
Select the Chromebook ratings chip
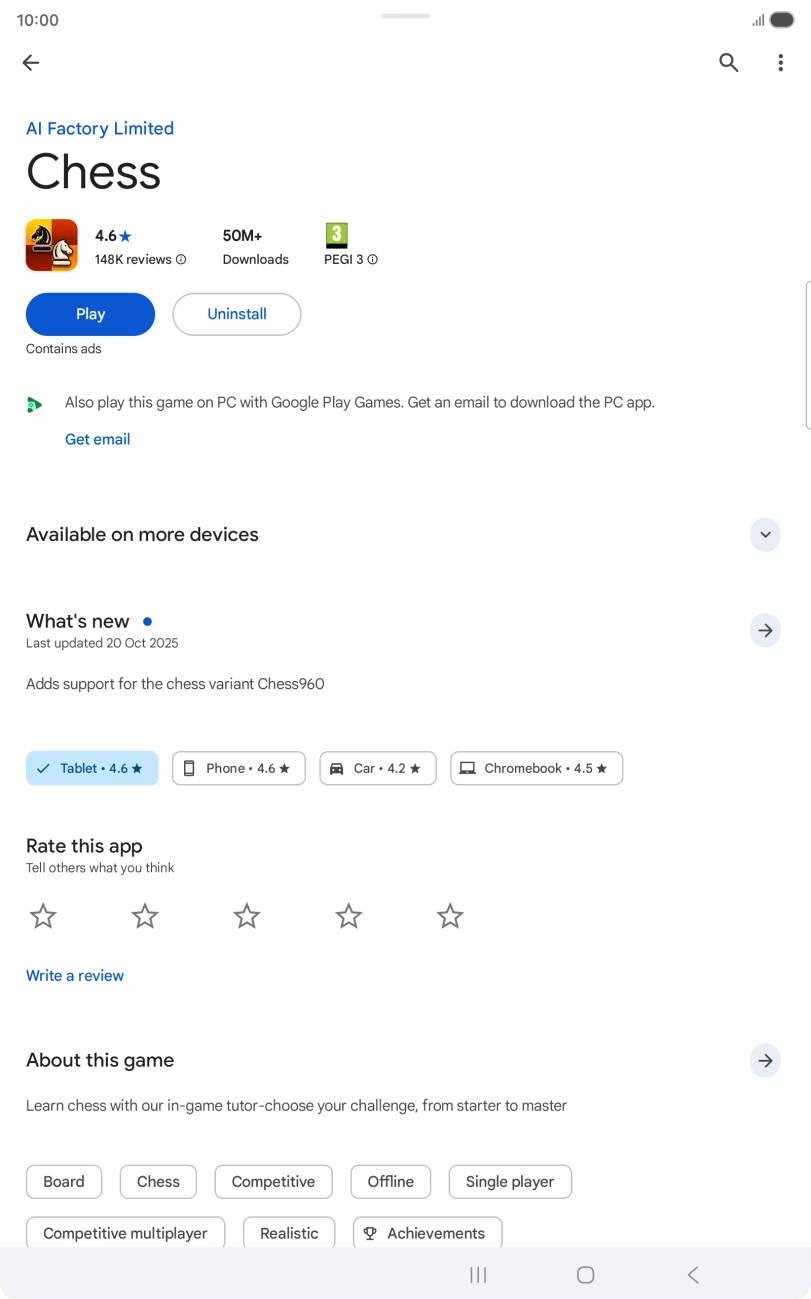point(536,768)
